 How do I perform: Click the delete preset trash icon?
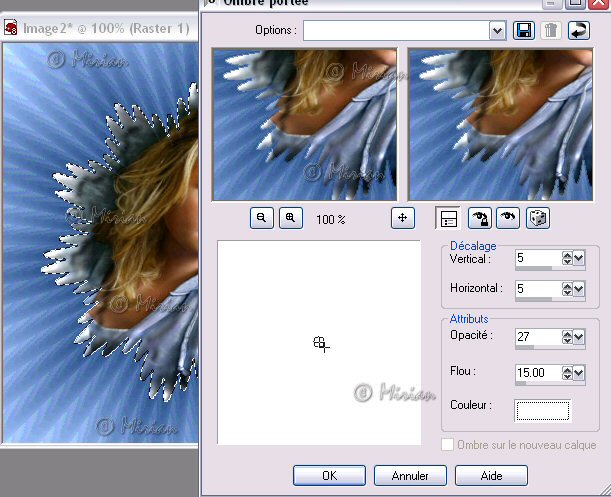click(x=551, y=30)
